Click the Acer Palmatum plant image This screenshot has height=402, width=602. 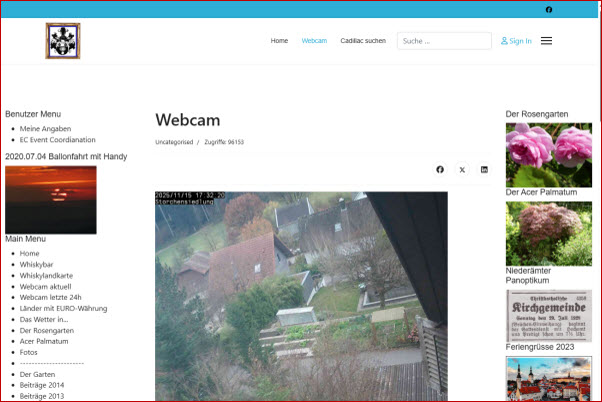coord(548,232)
